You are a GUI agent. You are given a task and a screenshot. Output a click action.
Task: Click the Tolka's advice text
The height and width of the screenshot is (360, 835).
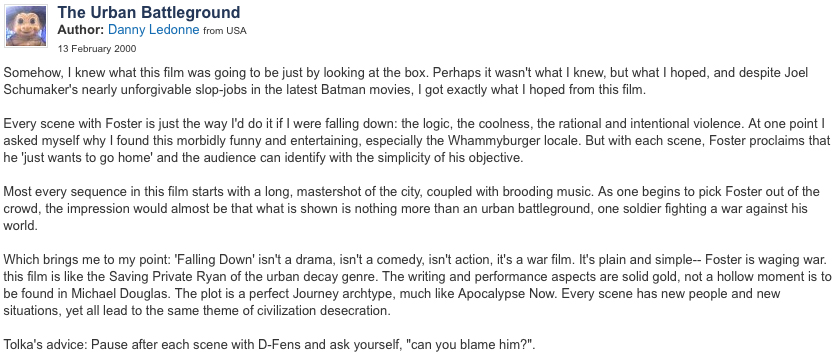(x=45, y=345)
